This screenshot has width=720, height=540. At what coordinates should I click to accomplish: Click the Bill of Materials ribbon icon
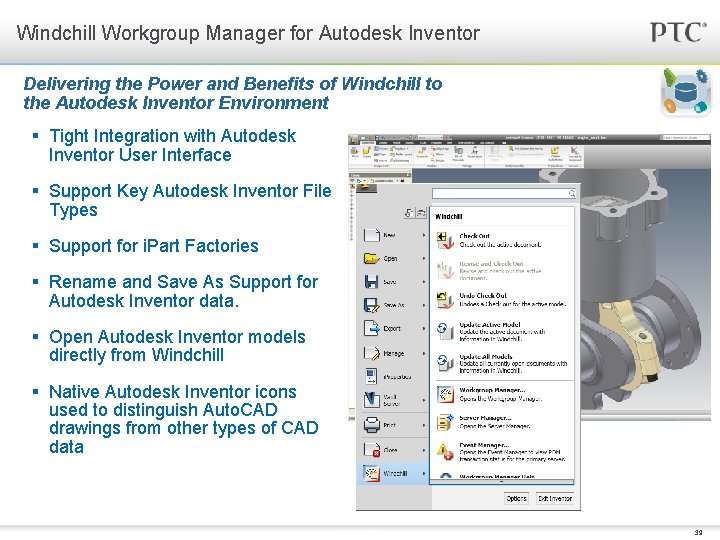(x=458, y=150)
